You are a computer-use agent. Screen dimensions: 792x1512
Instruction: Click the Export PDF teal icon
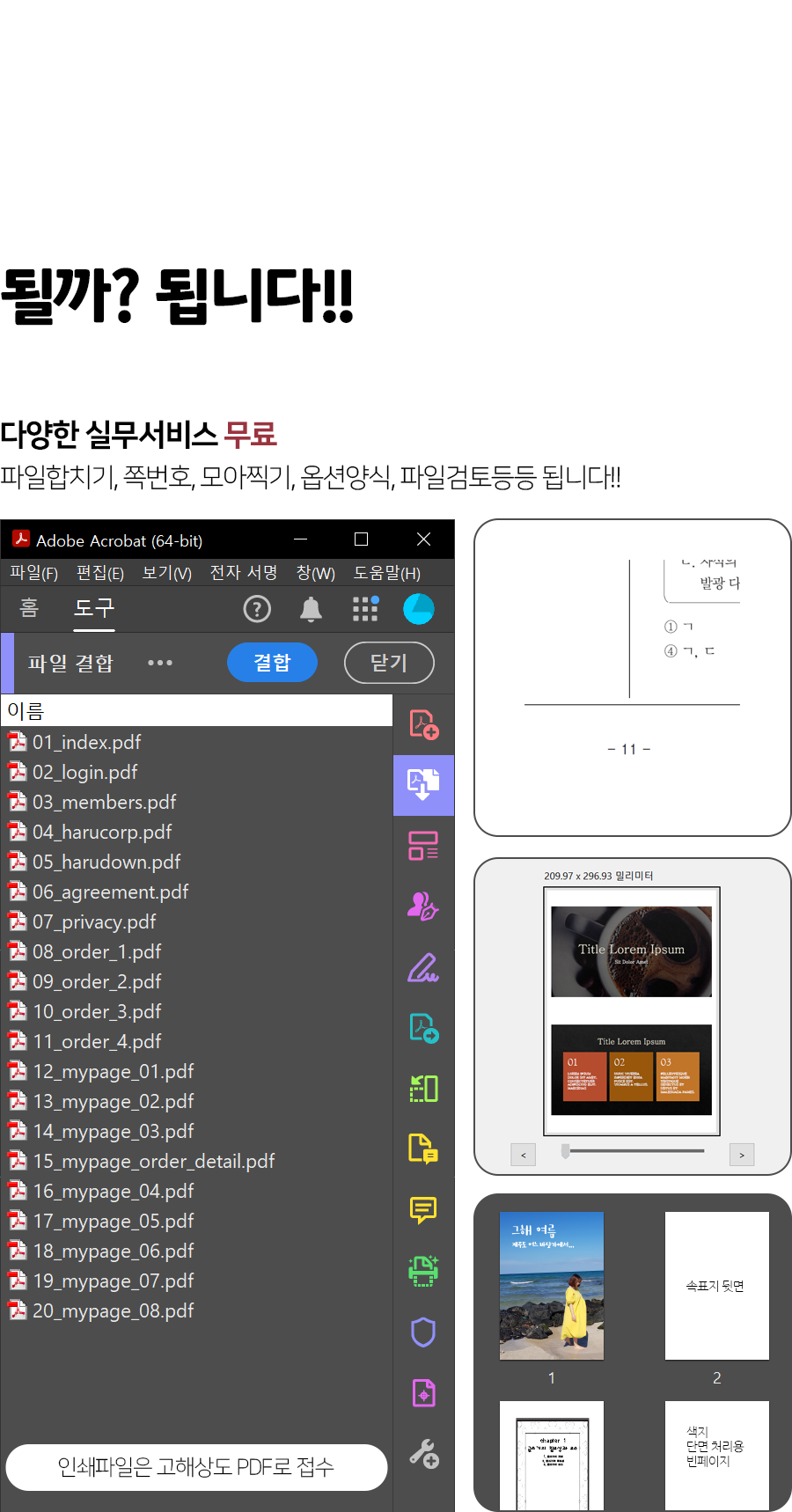coord(423,1028)
